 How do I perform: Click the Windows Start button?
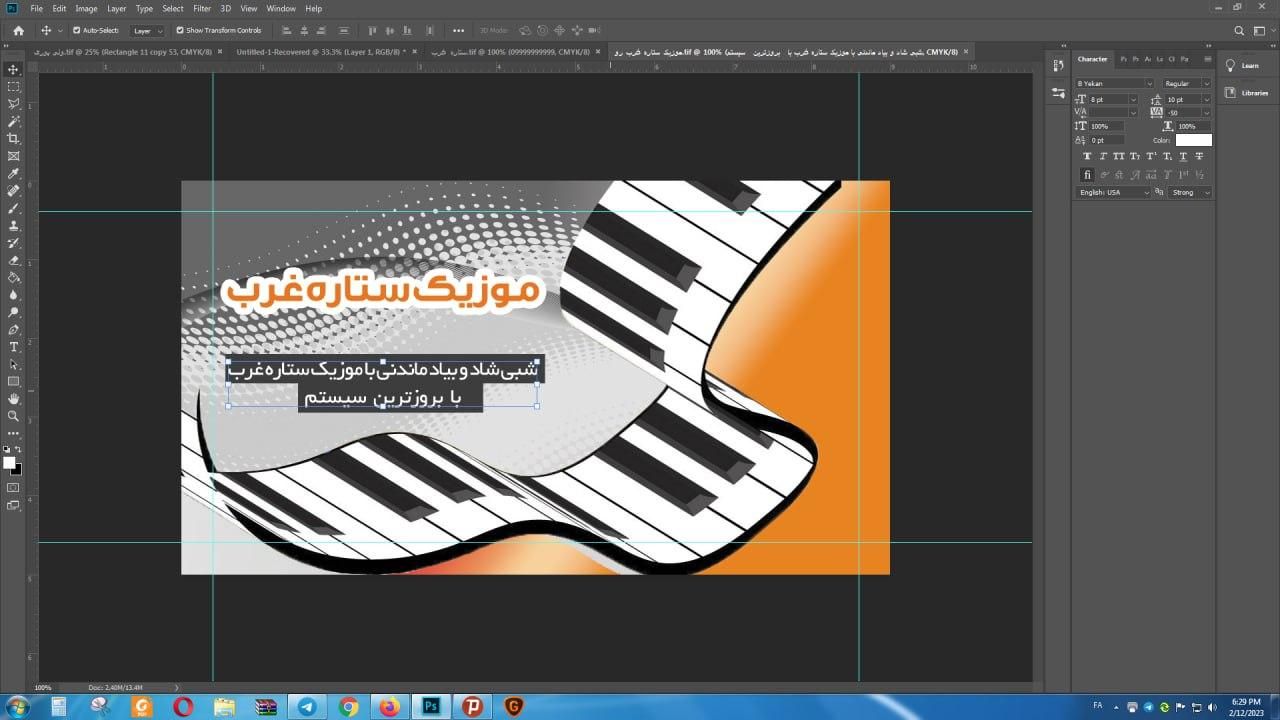(17, 707)
